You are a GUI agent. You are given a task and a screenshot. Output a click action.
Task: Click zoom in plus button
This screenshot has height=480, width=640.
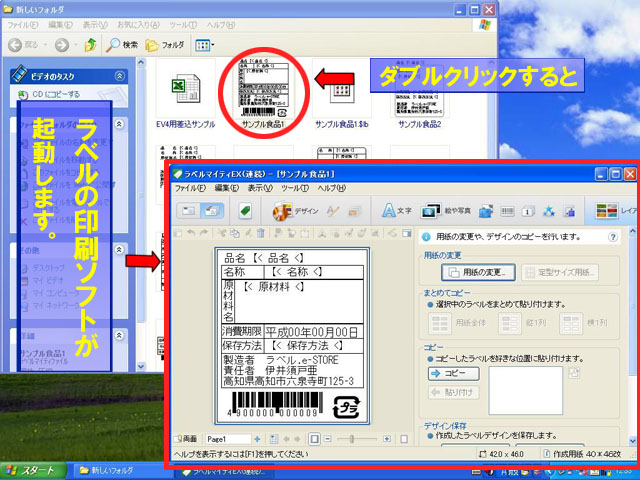point(387,439)
